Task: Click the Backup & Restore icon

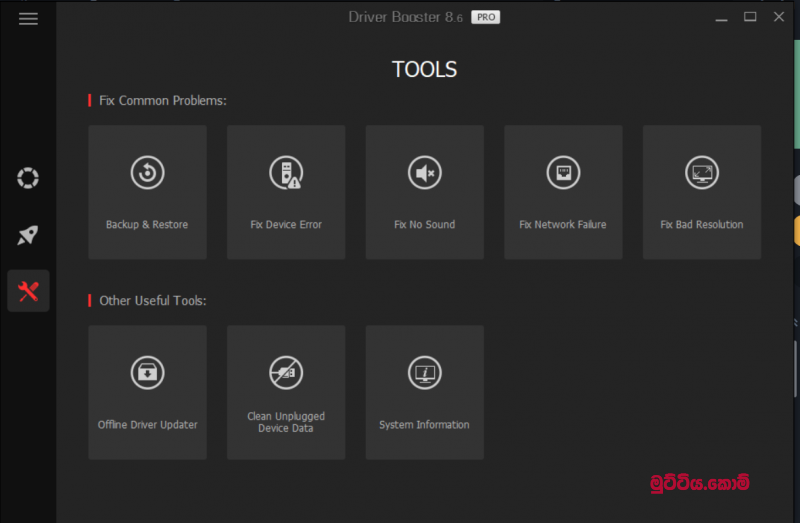Action: (147, 173)
